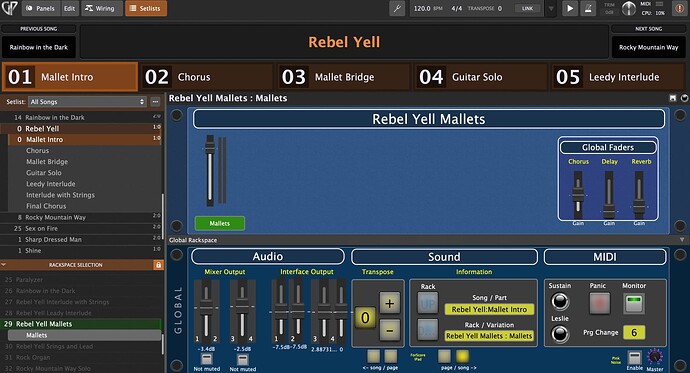Expand the dropdown arrow next to LINK

(x=551, y=8)
